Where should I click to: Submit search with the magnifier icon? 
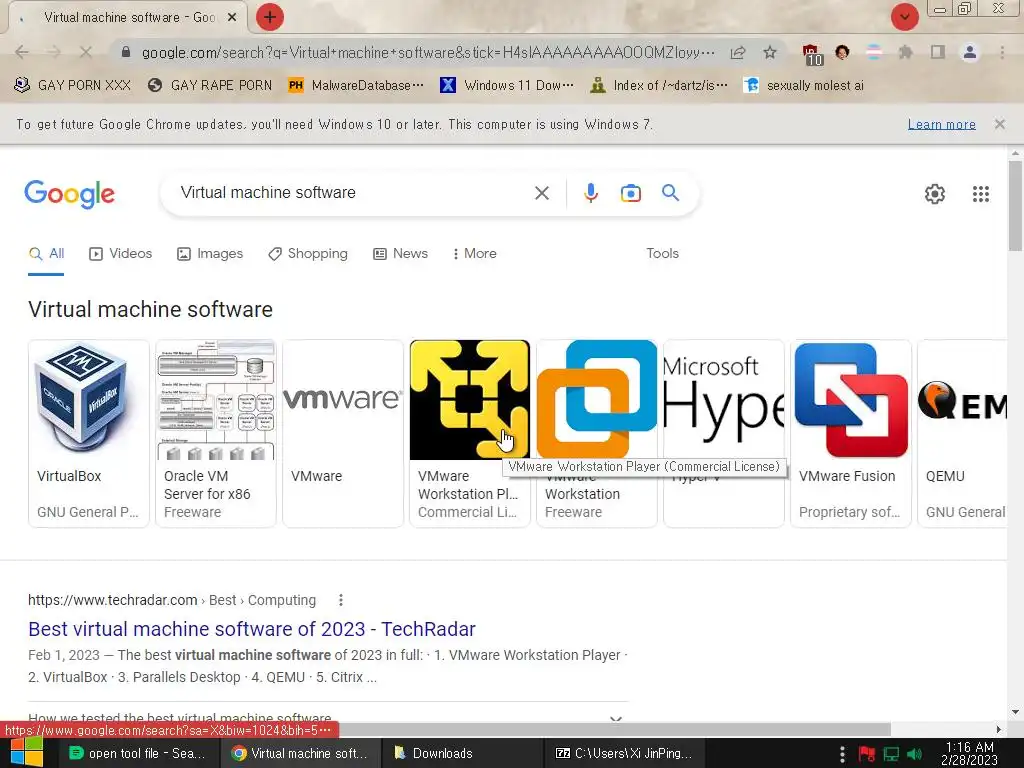click(x=670, y=193)
